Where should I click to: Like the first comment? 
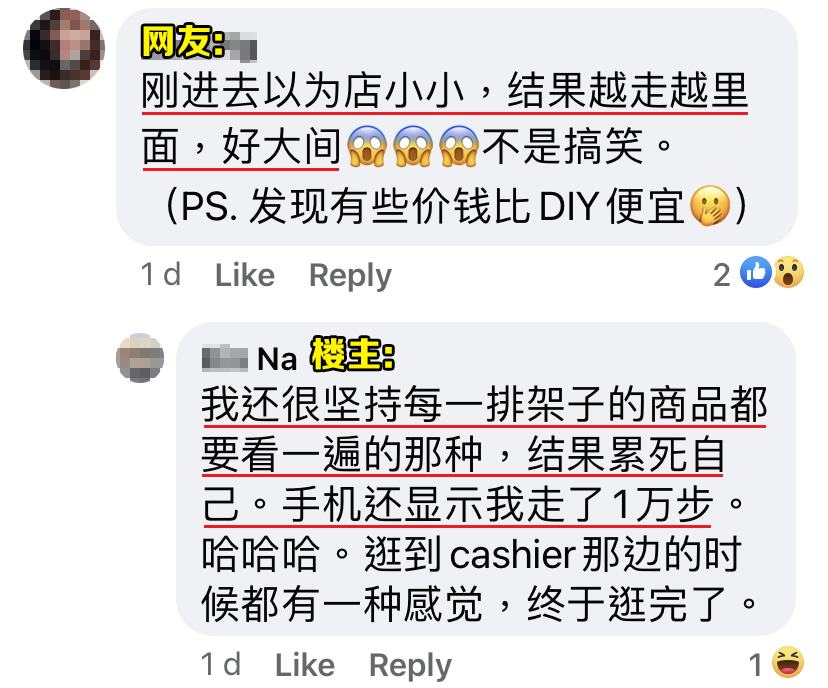pyautogui.click(x=245, y=275)
